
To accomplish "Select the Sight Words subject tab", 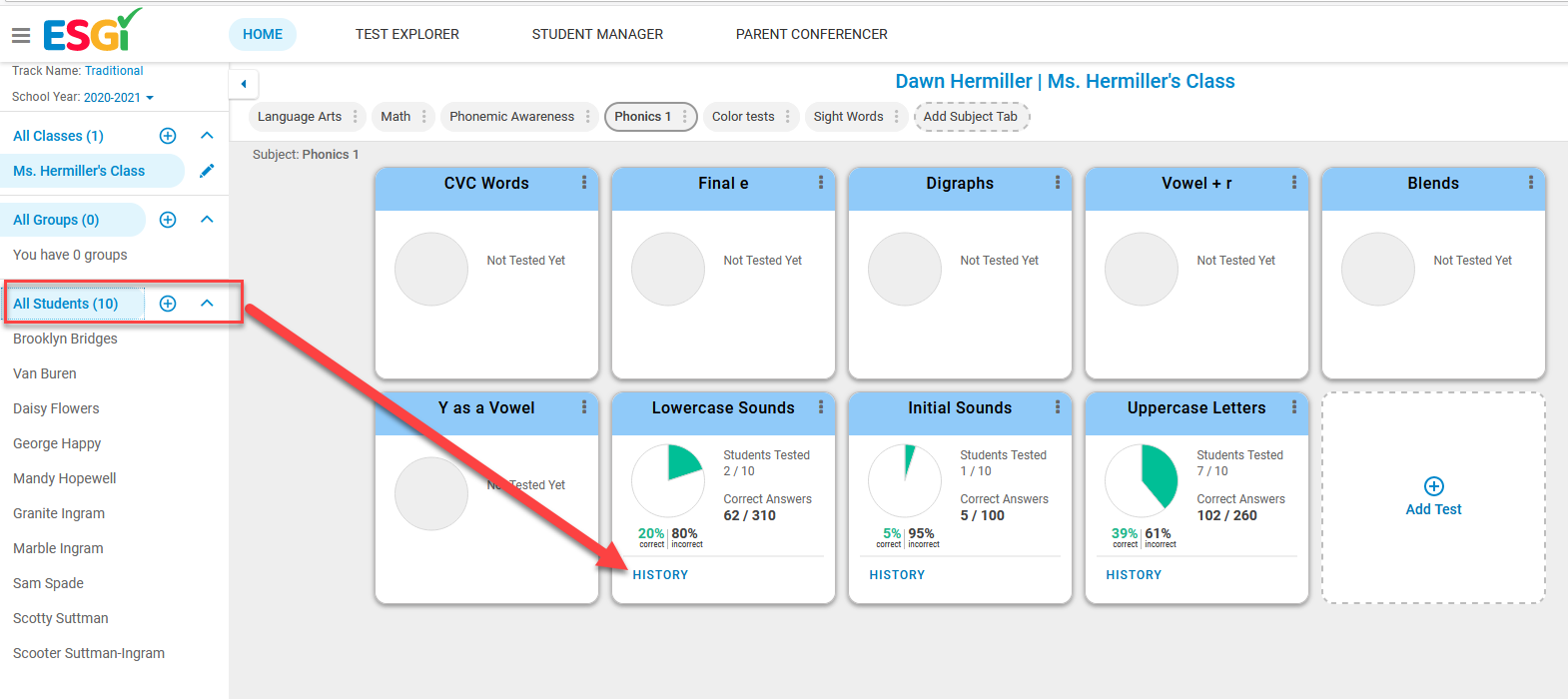I will point(849,117).
